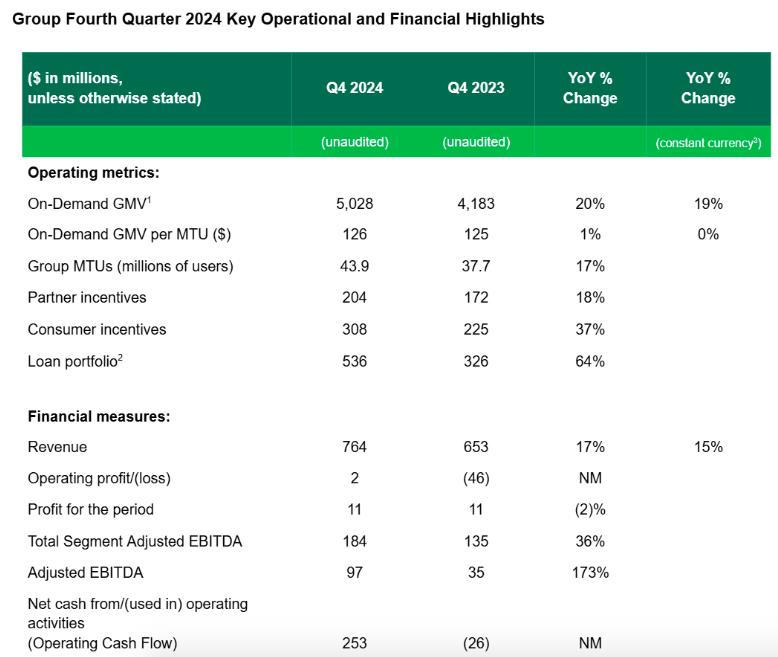Screen dimensions: 778x657
Task: Select the Total Segment Adjusted EBITDA label
Action: [135, 541]
